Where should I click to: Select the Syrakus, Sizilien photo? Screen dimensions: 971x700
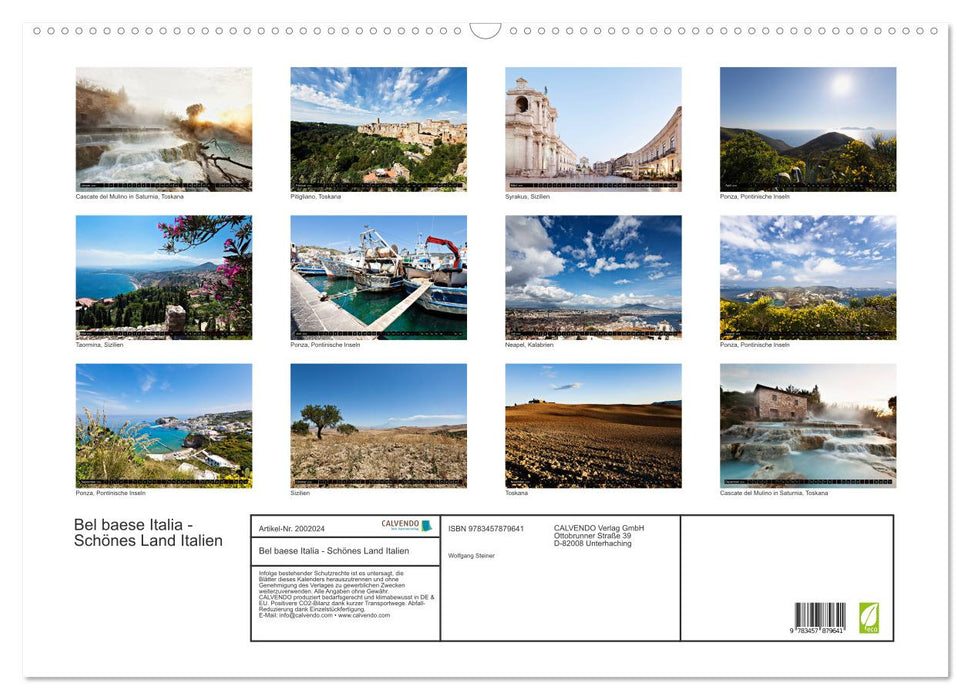click(x=593, y=128)
